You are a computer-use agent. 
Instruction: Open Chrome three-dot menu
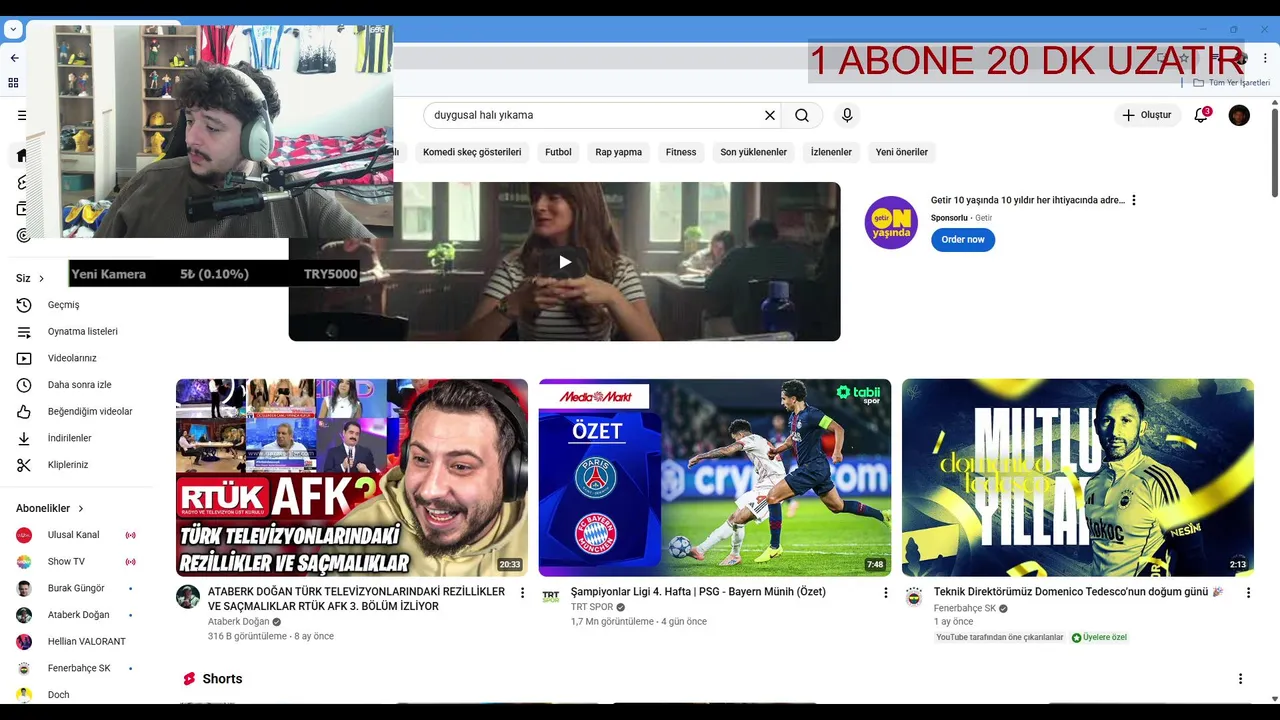click(1265, 58)
